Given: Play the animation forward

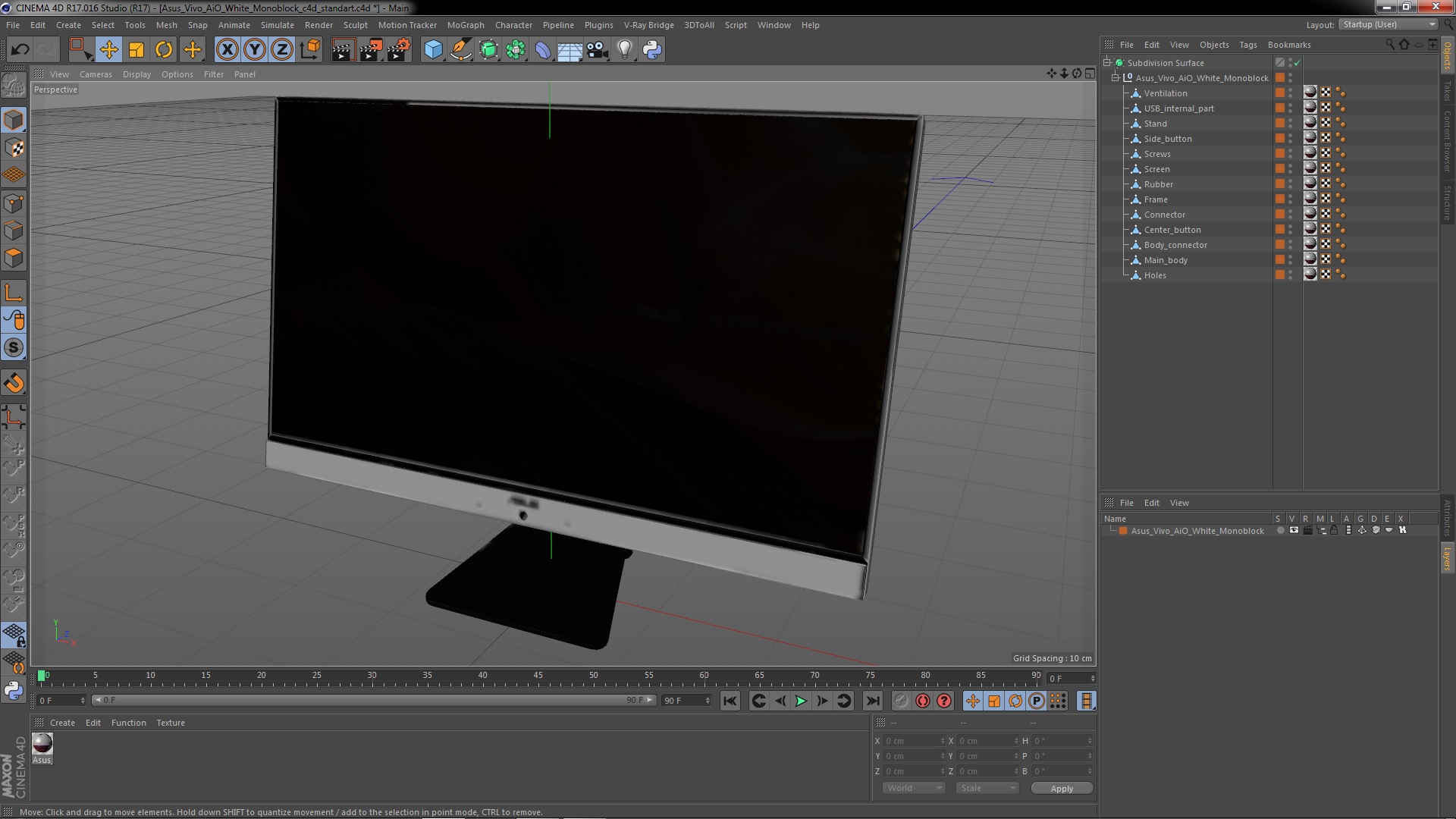Looking at the screenshot, I should pos(801,701).
